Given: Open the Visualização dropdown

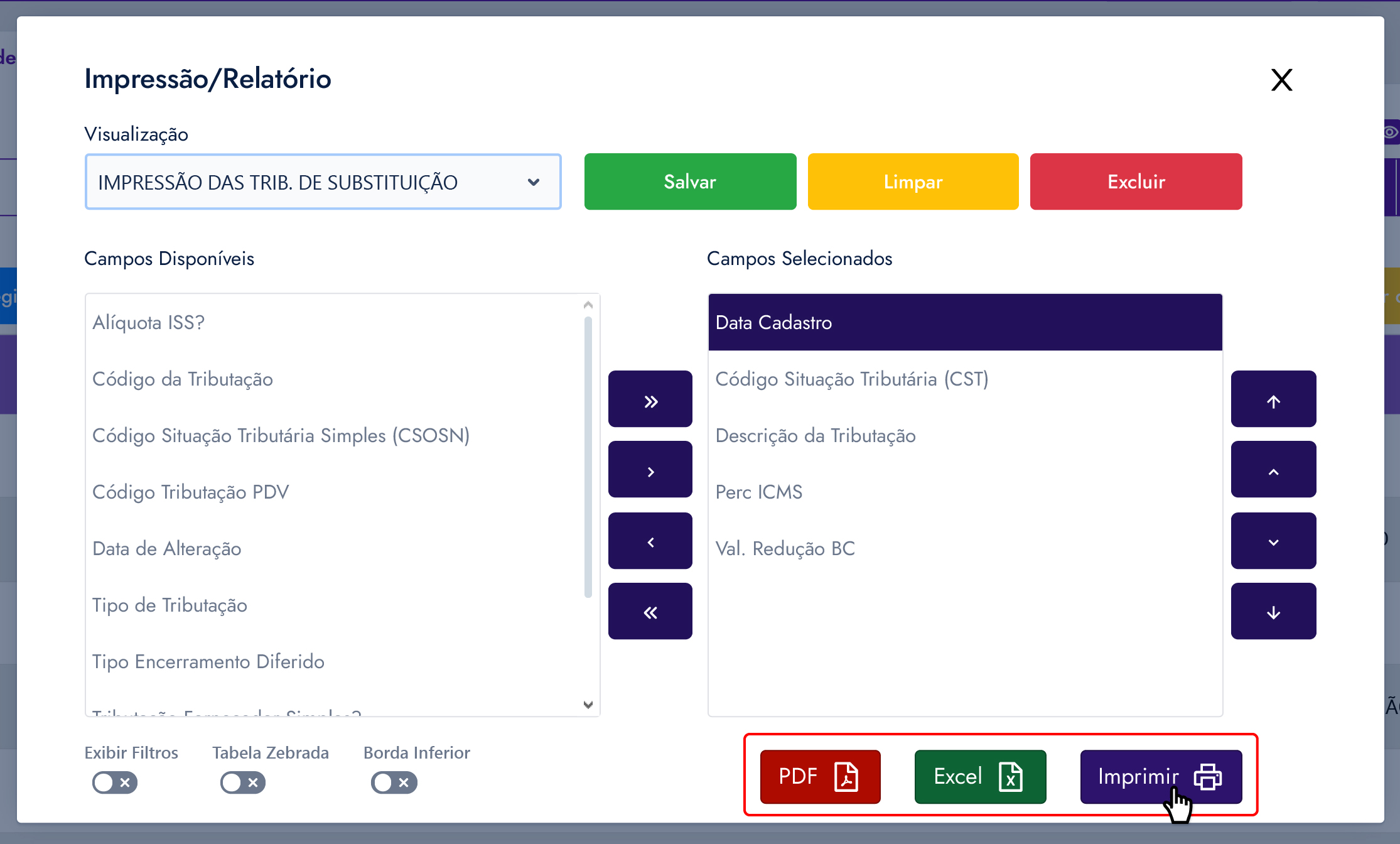Looking at the screenshot, I should [x=323, y=182].
